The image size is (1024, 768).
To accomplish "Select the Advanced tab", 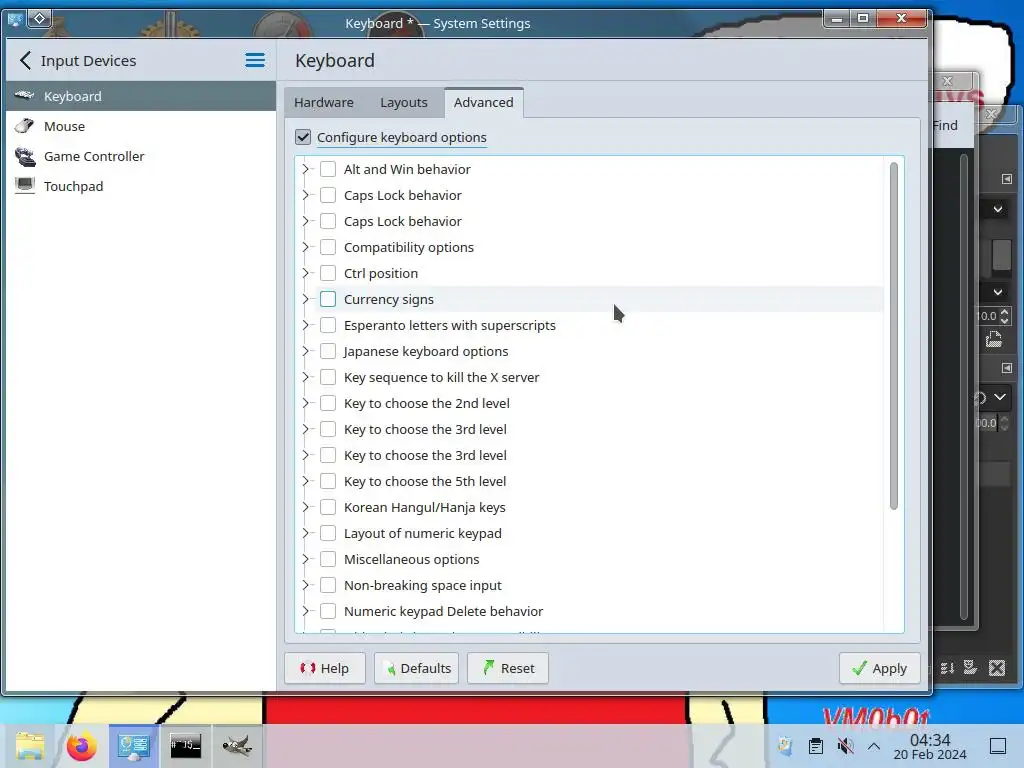I will [483, 103].
